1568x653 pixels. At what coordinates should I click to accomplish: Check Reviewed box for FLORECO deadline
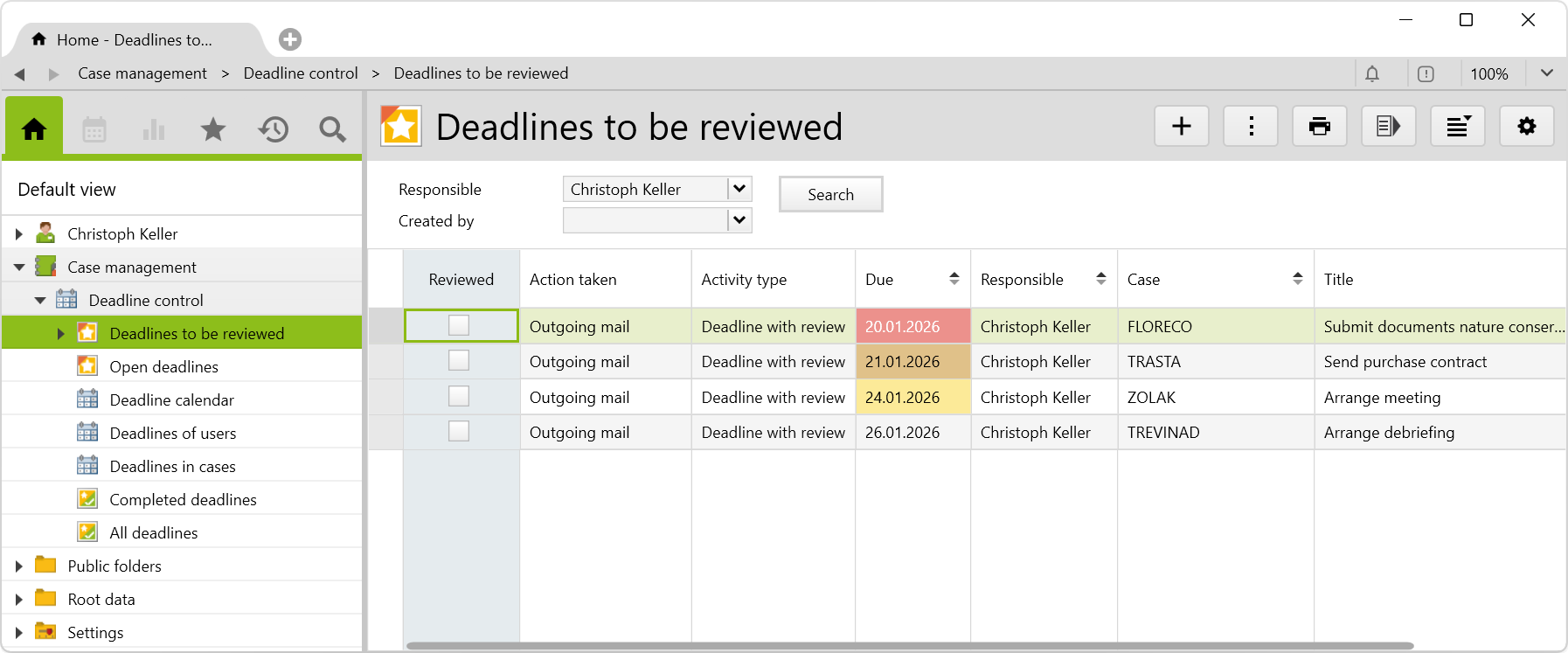[459, 325]
